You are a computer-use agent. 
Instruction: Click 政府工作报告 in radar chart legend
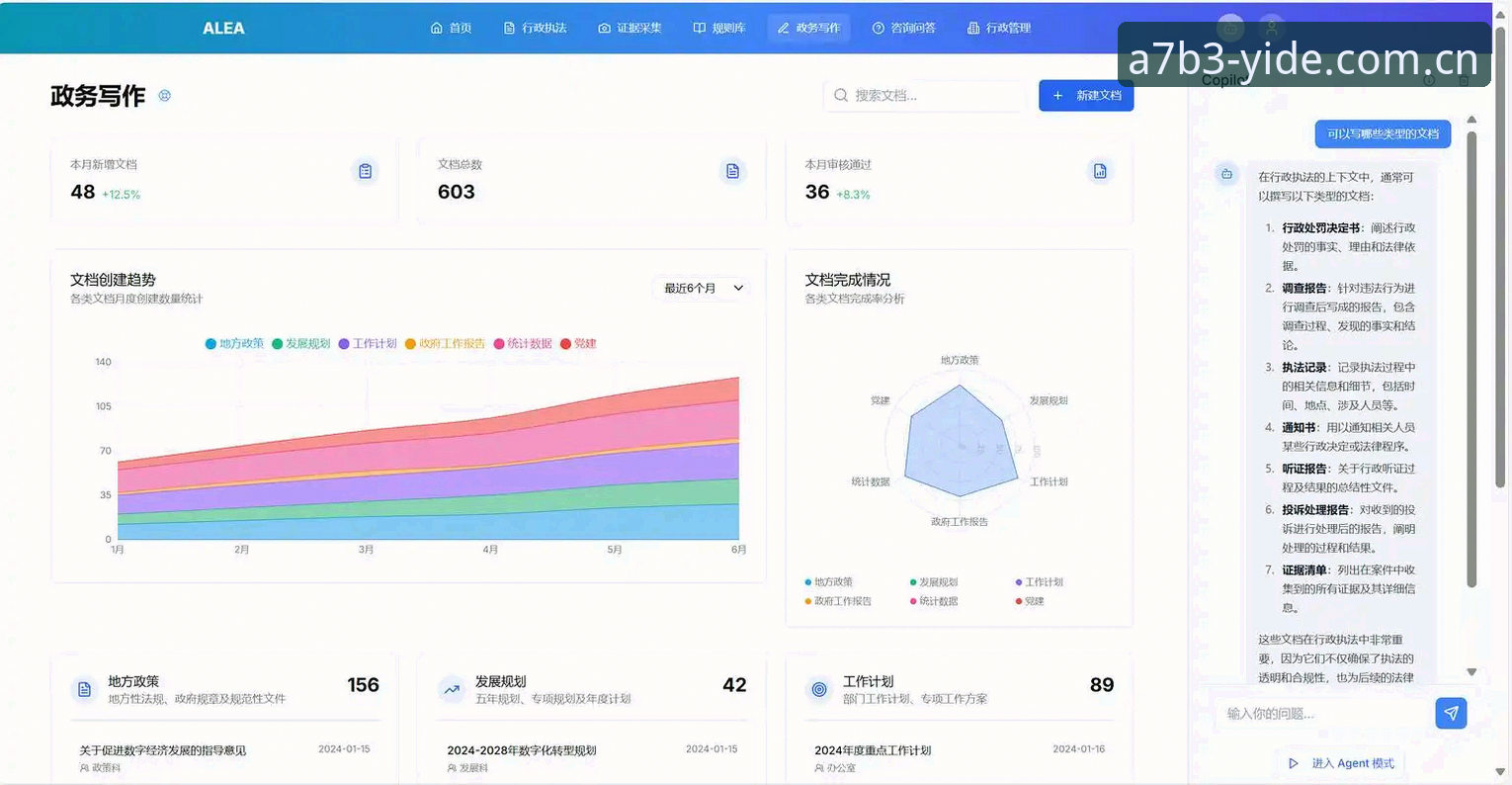tap(838, 601)
